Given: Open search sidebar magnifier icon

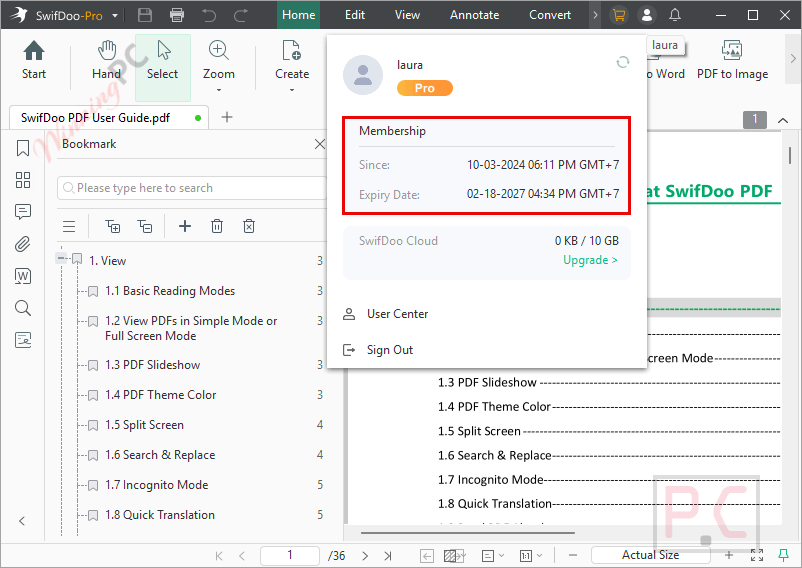Looking at the screenshot, I should 23,308.
